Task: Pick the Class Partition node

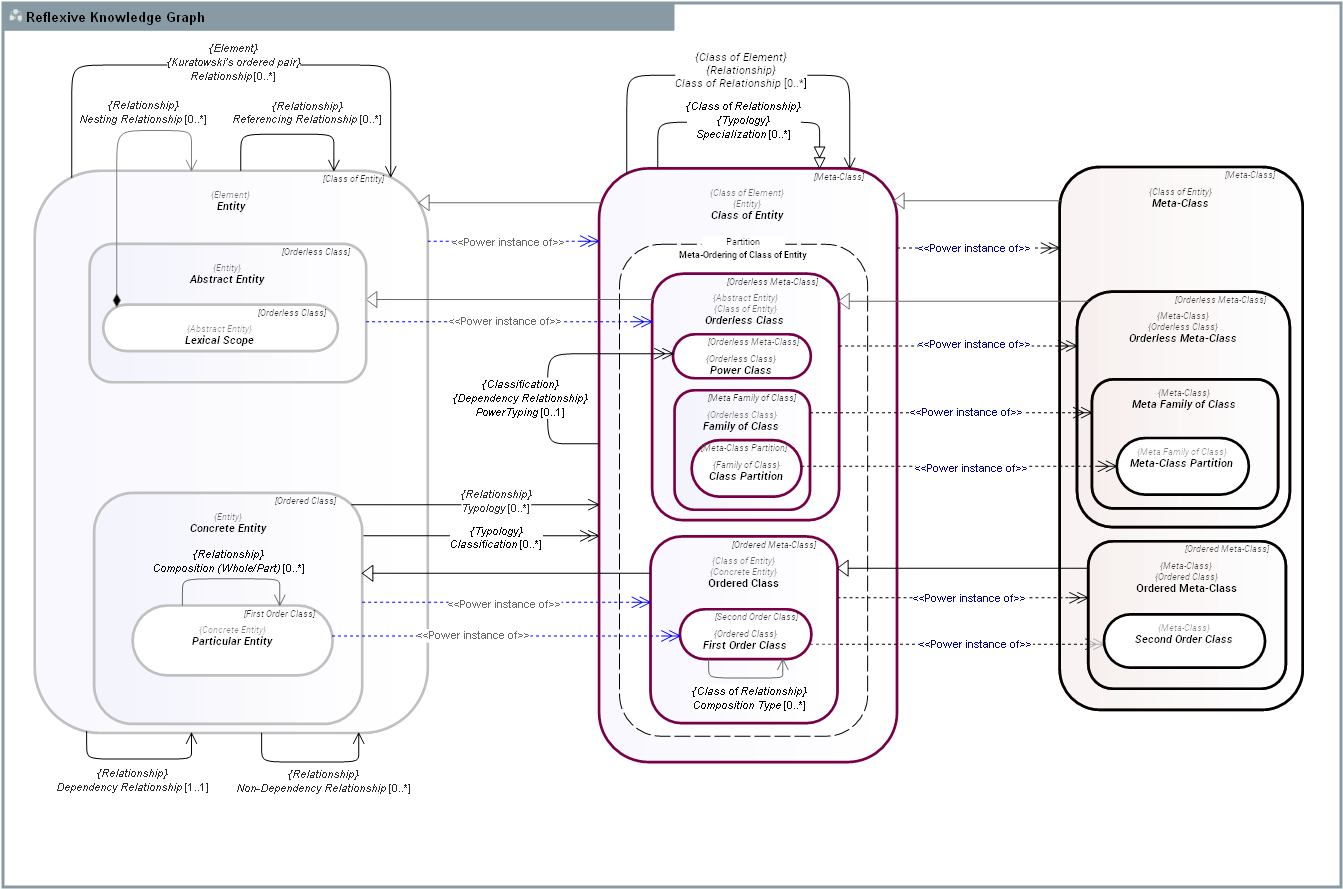Action: (x=745, y=476)
